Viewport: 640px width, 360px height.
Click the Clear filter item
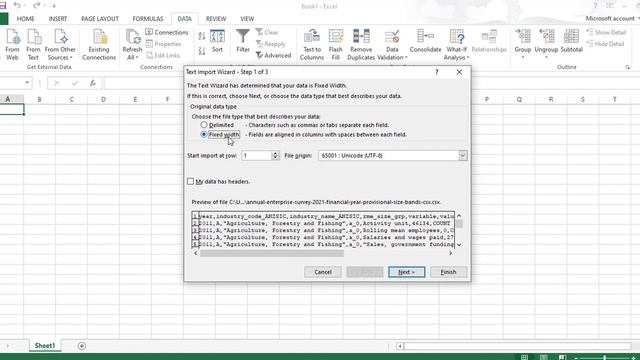pos(267,32)
